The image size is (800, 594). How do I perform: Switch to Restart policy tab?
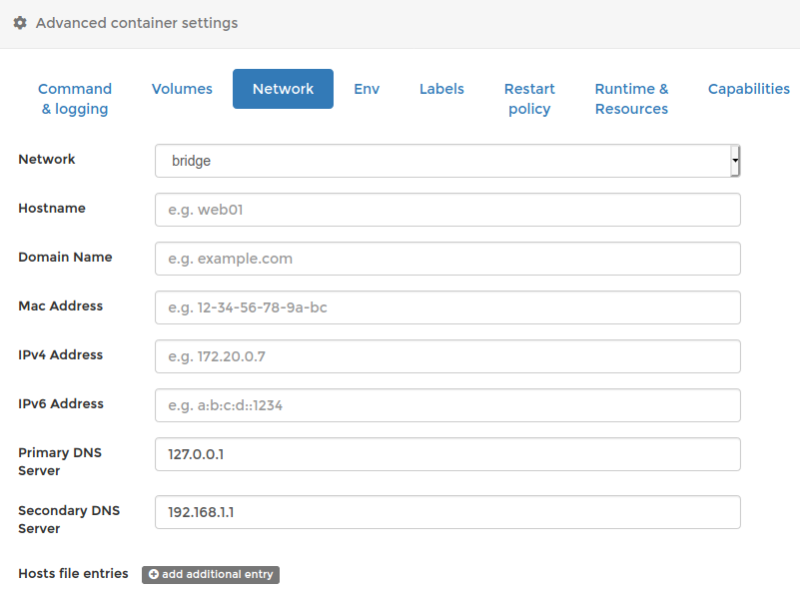tap(530, 98)
